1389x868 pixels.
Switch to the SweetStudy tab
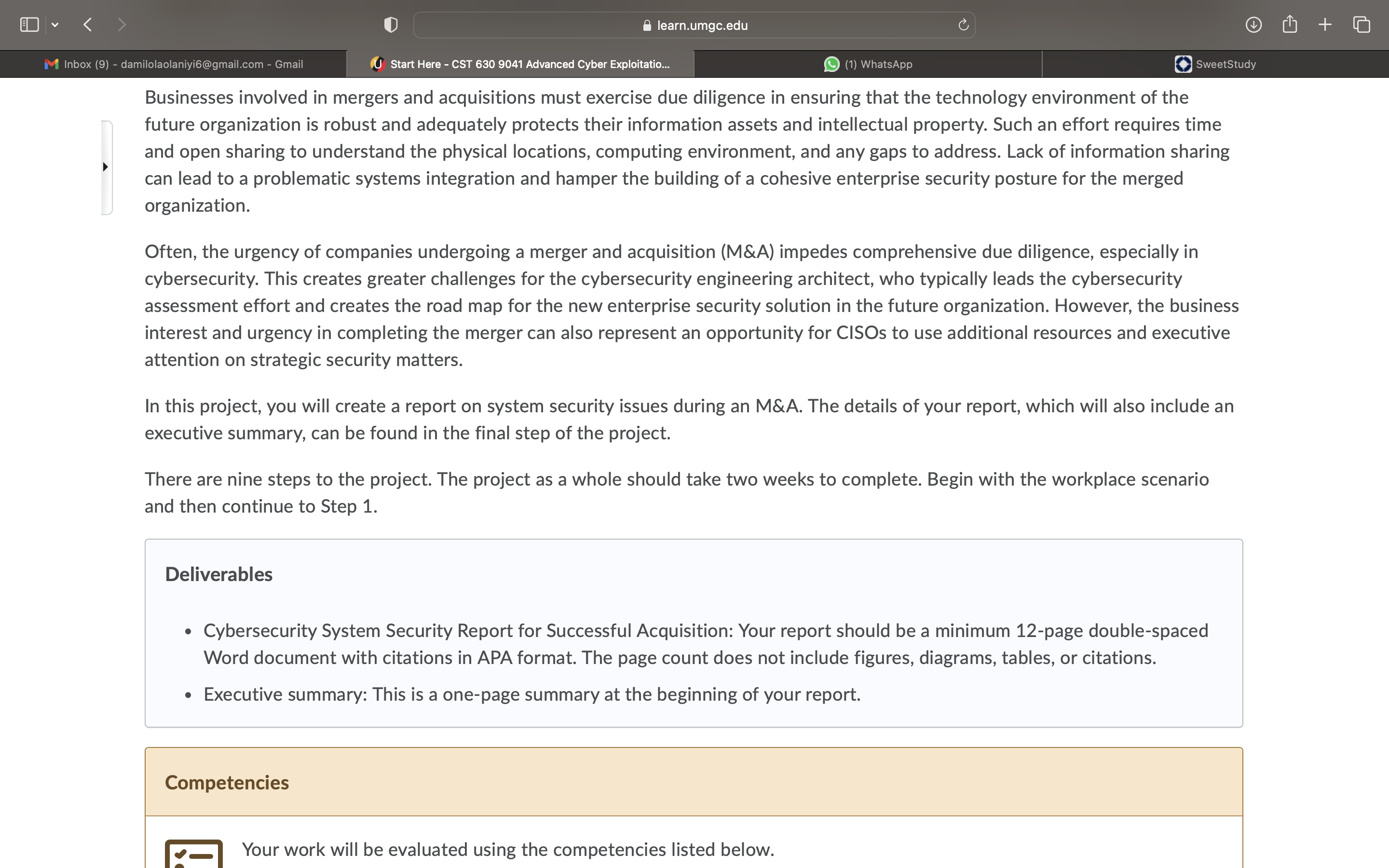1215,64
